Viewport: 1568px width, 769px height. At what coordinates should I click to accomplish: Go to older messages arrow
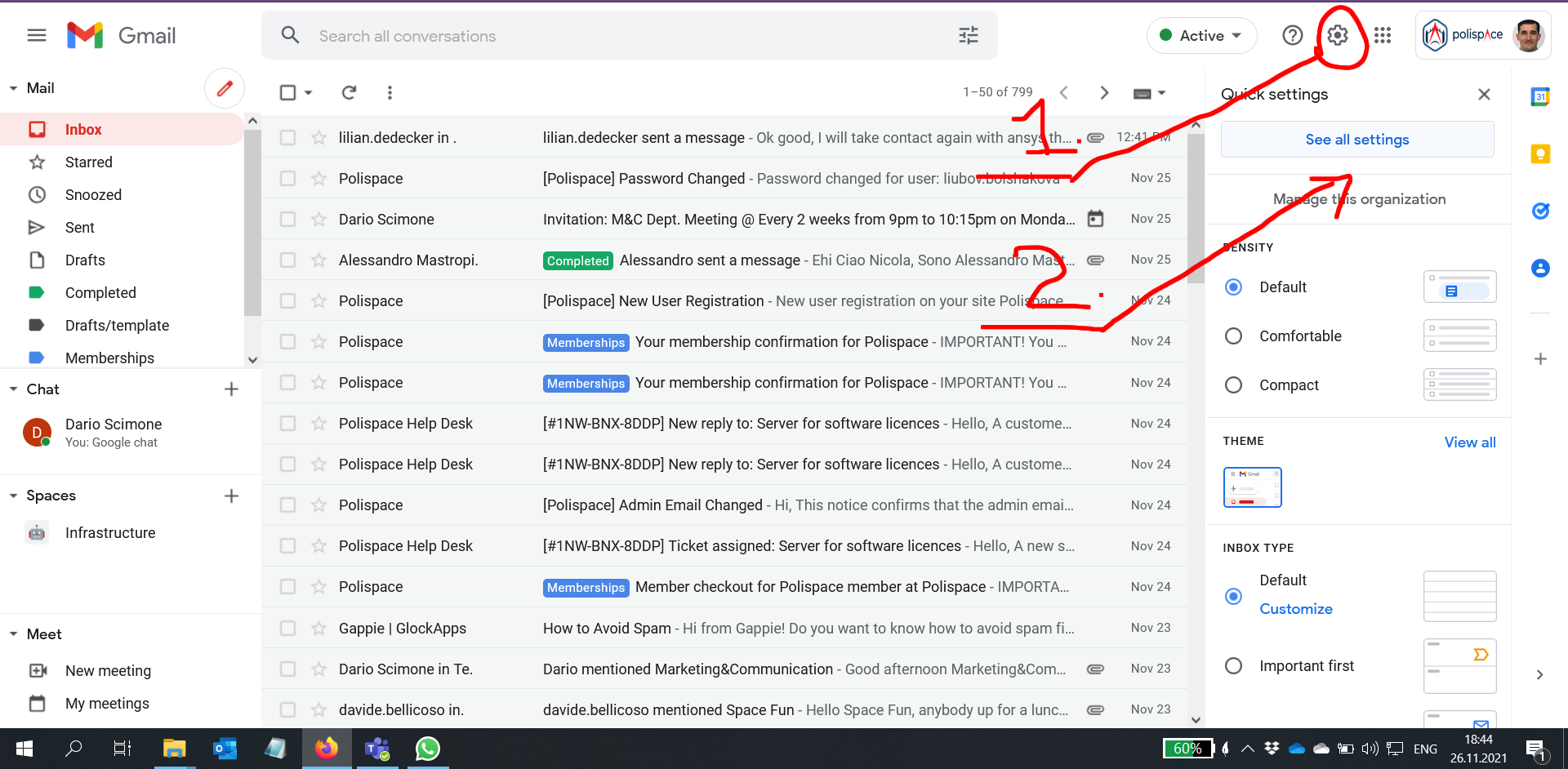point(1104,92)
